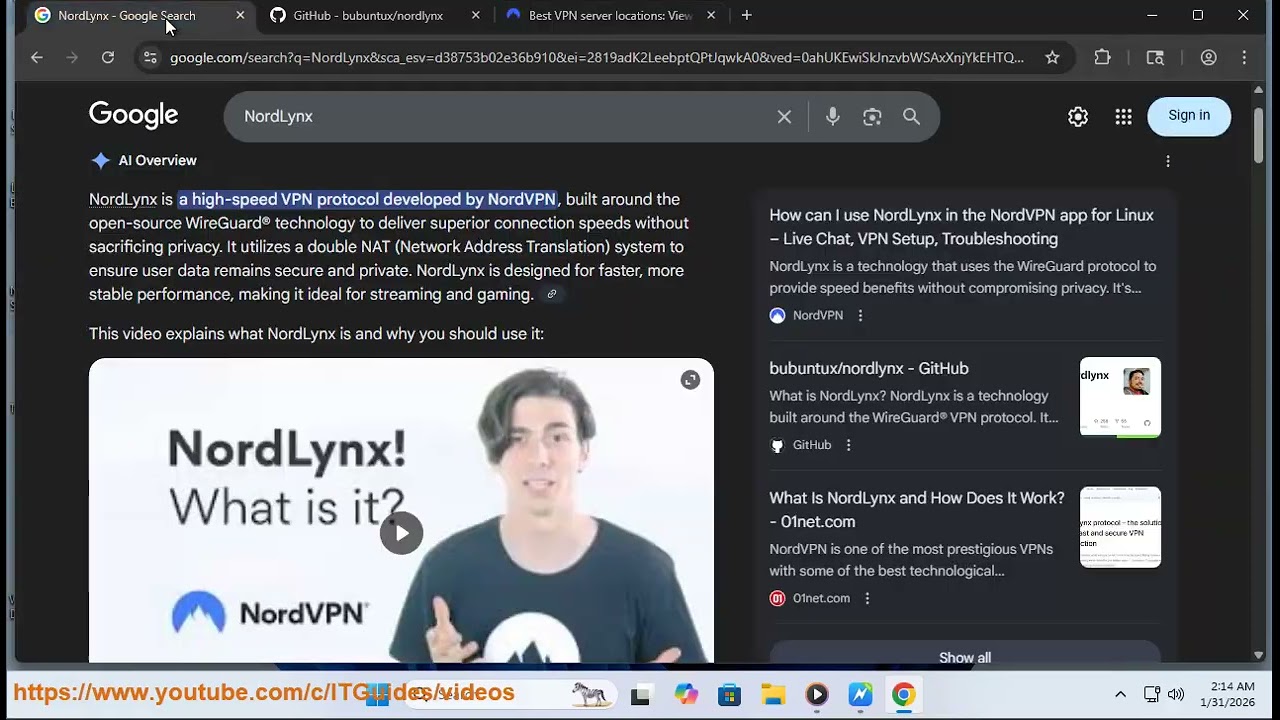Open the media control icon in the Chrome toolbar
This screenshot has height=720, width=1280.
click(1155, 58)
